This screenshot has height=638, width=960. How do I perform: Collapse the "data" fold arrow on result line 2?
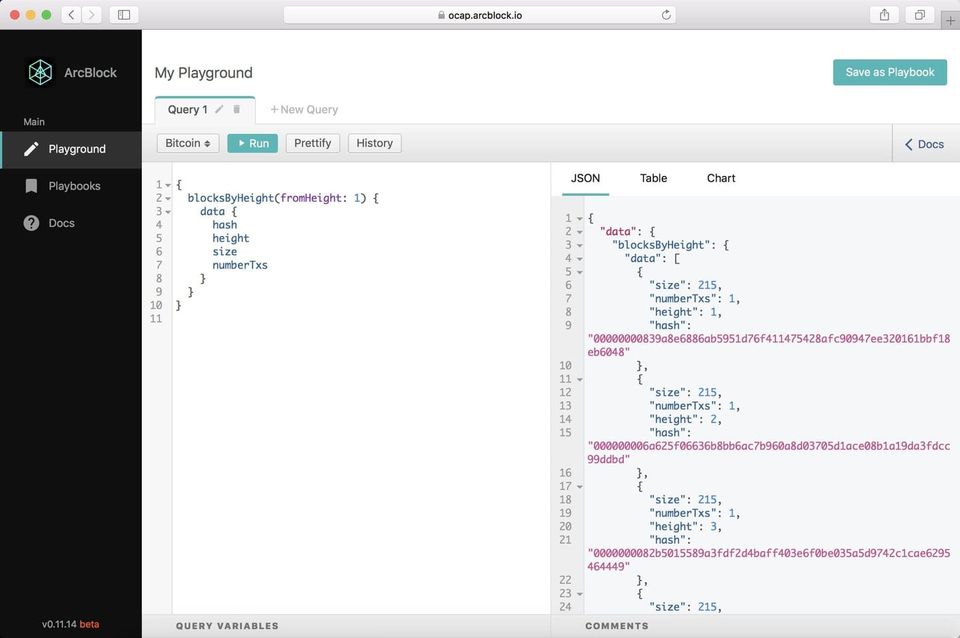tap(580, 232)
